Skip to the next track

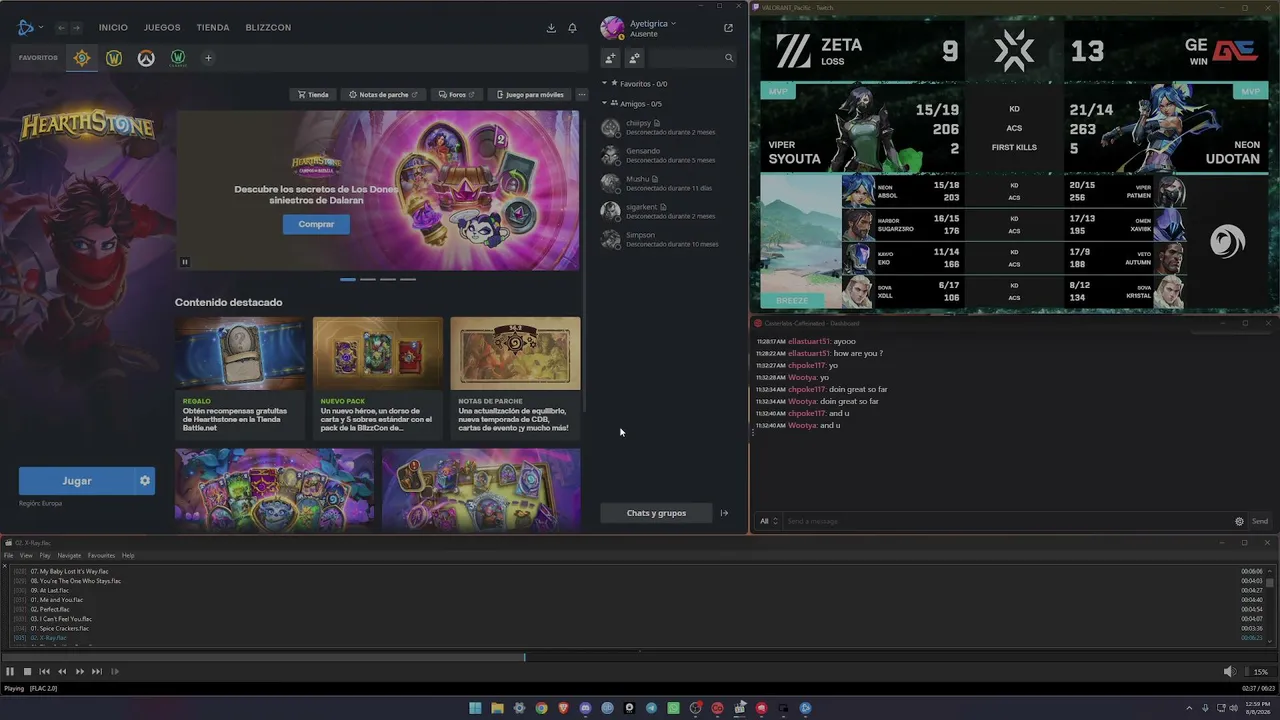(97, 672)
